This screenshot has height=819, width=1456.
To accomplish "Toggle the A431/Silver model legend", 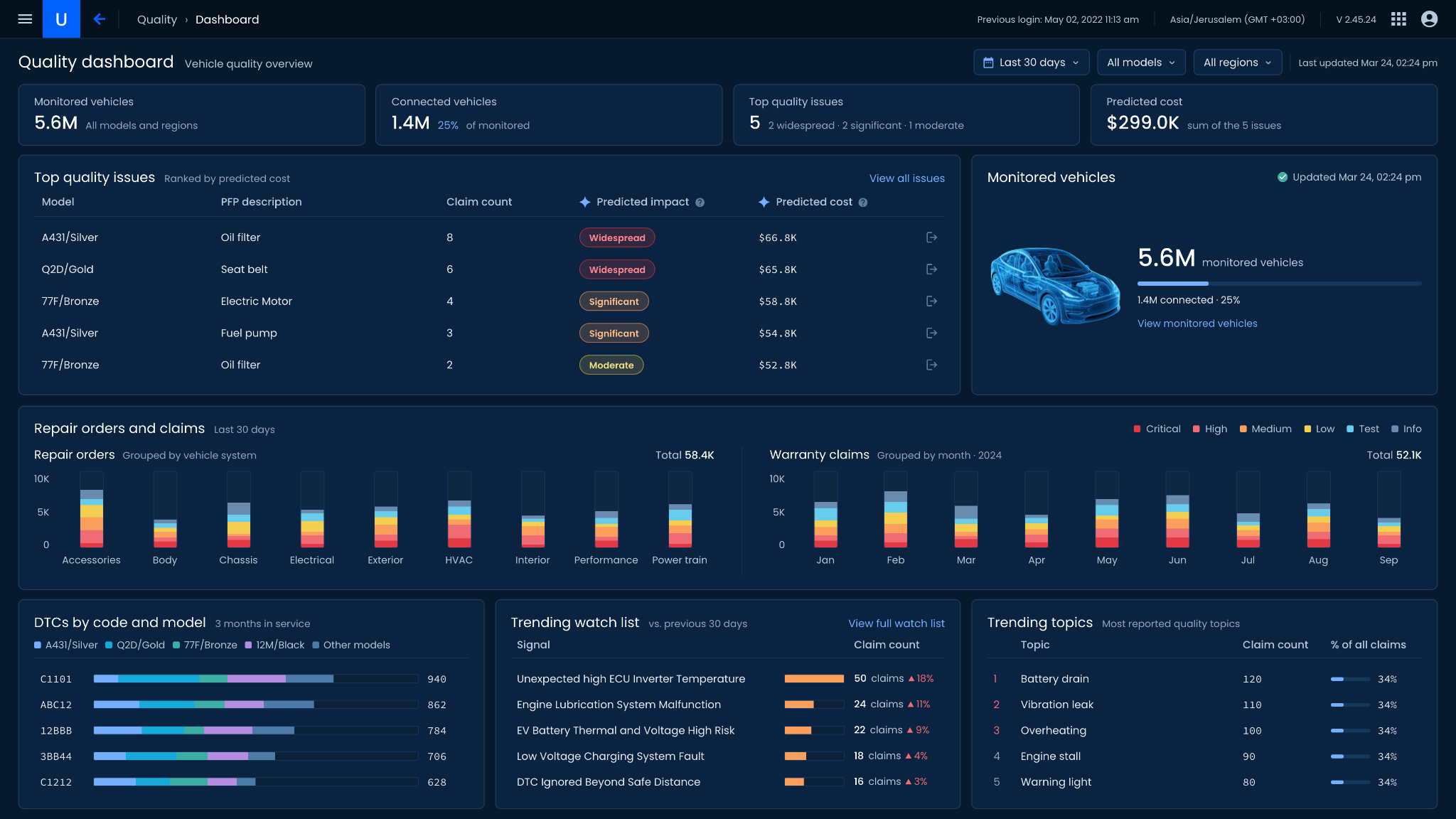I will pyautogui.click(x=66, y=645).
